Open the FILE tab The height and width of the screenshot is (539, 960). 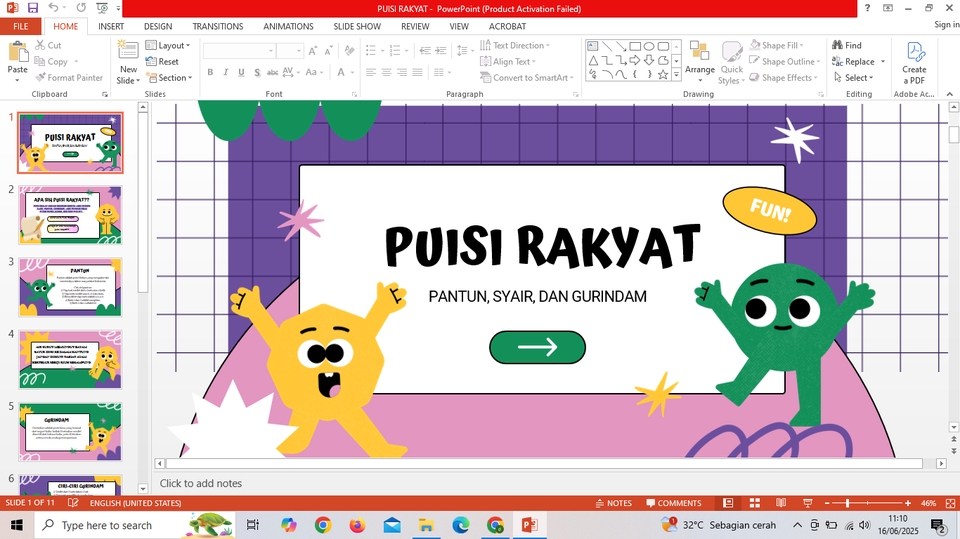(x=21, y=26)
